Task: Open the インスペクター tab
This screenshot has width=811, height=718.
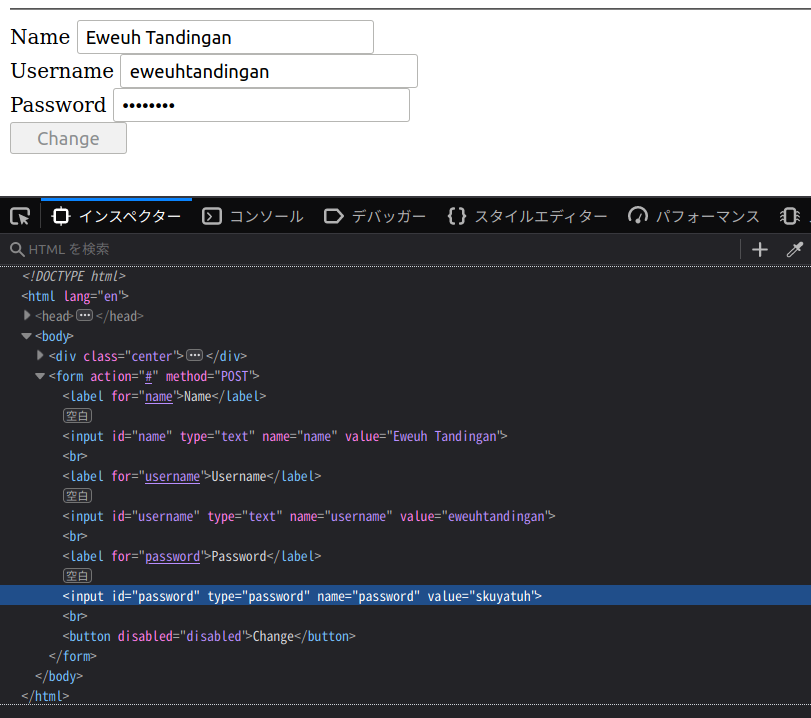Action: pos(116,216)
